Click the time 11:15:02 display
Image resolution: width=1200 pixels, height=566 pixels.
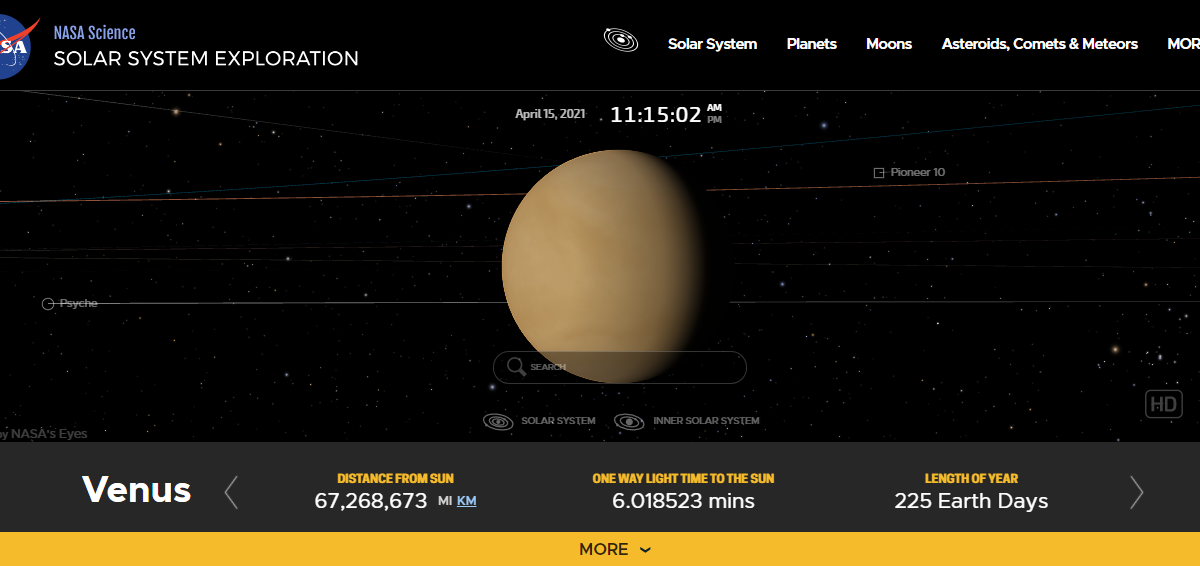[x=656, y=115]
